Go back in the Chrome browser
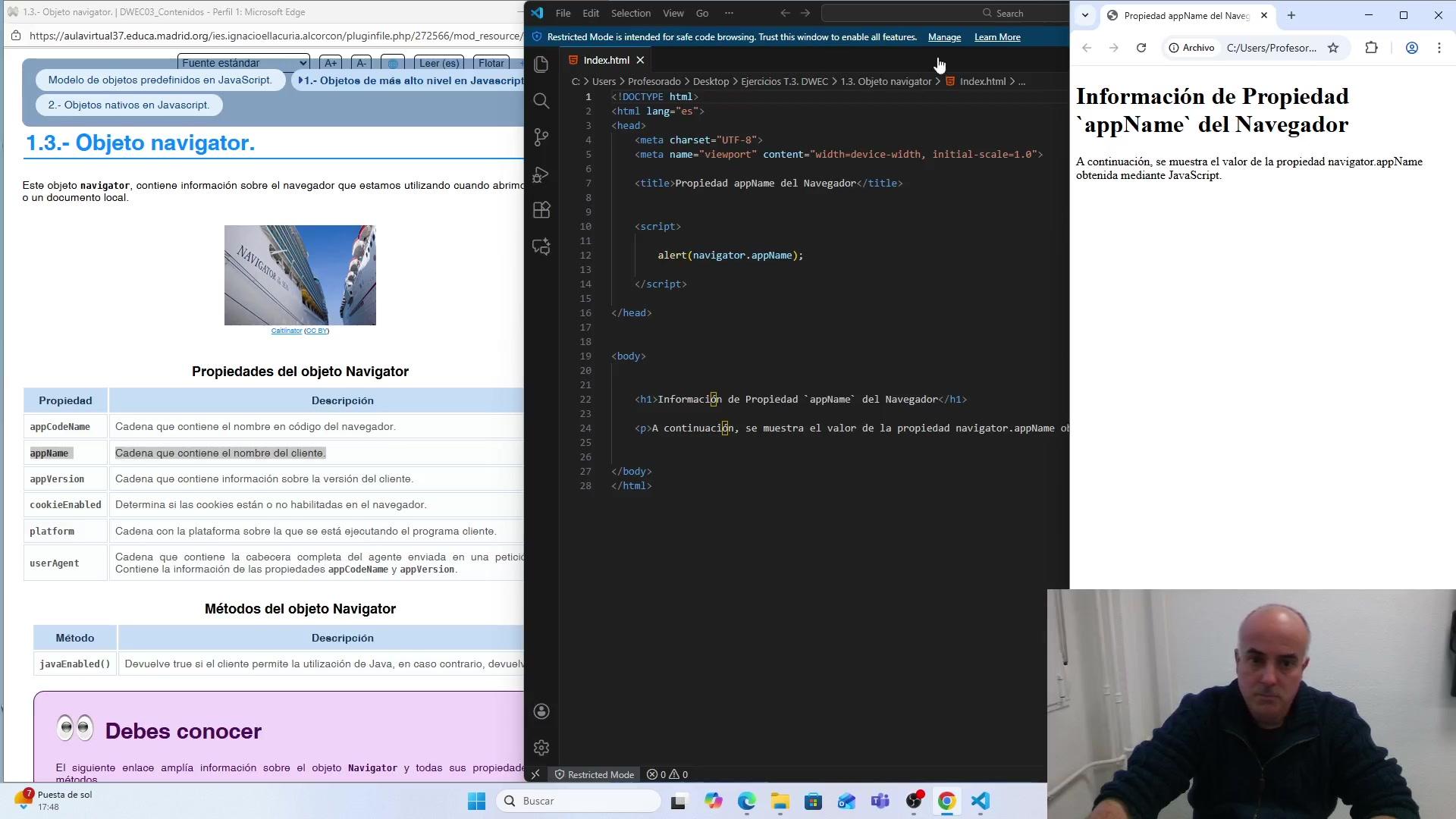This screenshot has height=819, width=1456. tap(1087, 48)
